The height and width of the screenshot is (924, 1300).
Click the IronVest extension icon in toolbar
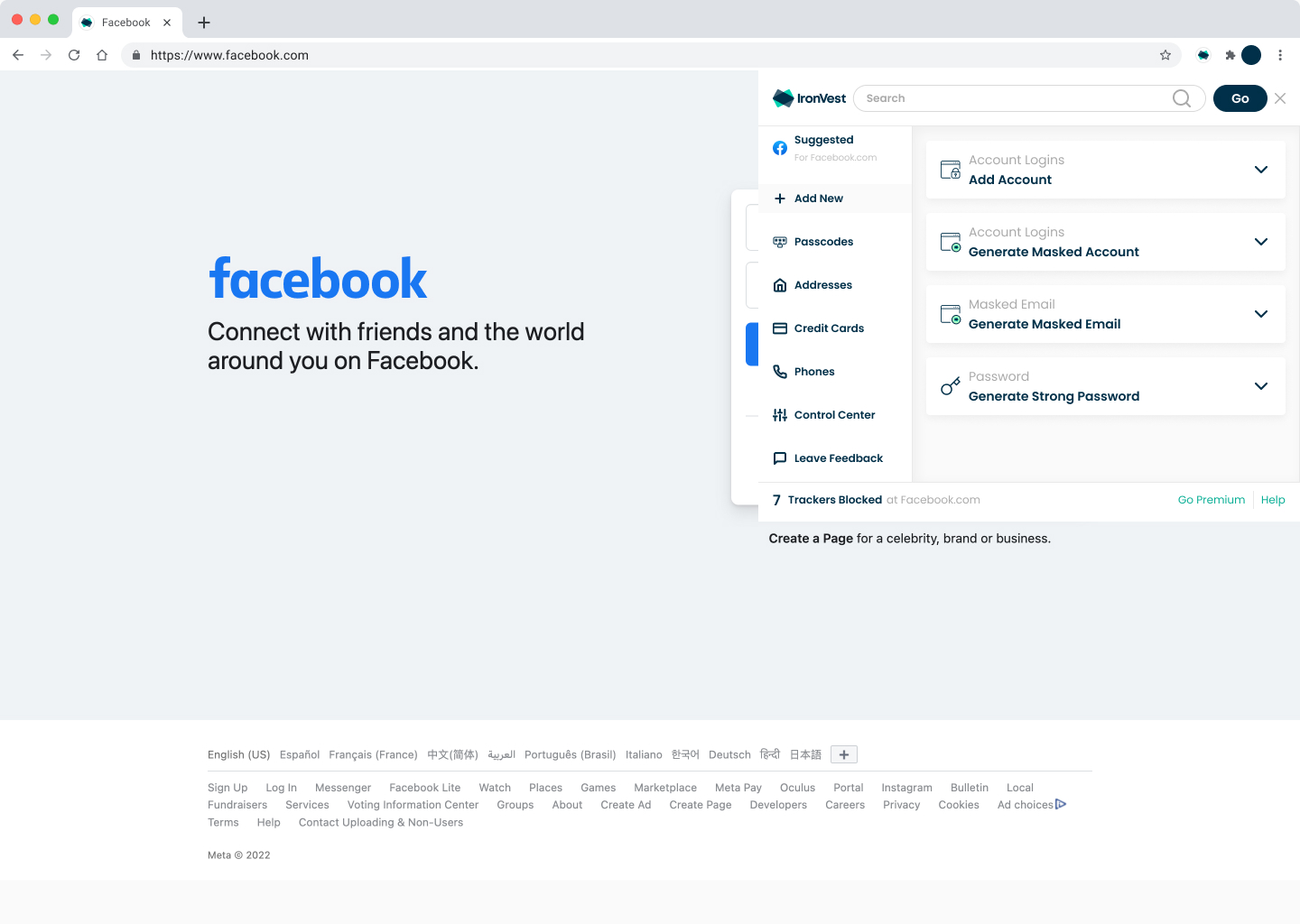click(x=1203, y=55)
